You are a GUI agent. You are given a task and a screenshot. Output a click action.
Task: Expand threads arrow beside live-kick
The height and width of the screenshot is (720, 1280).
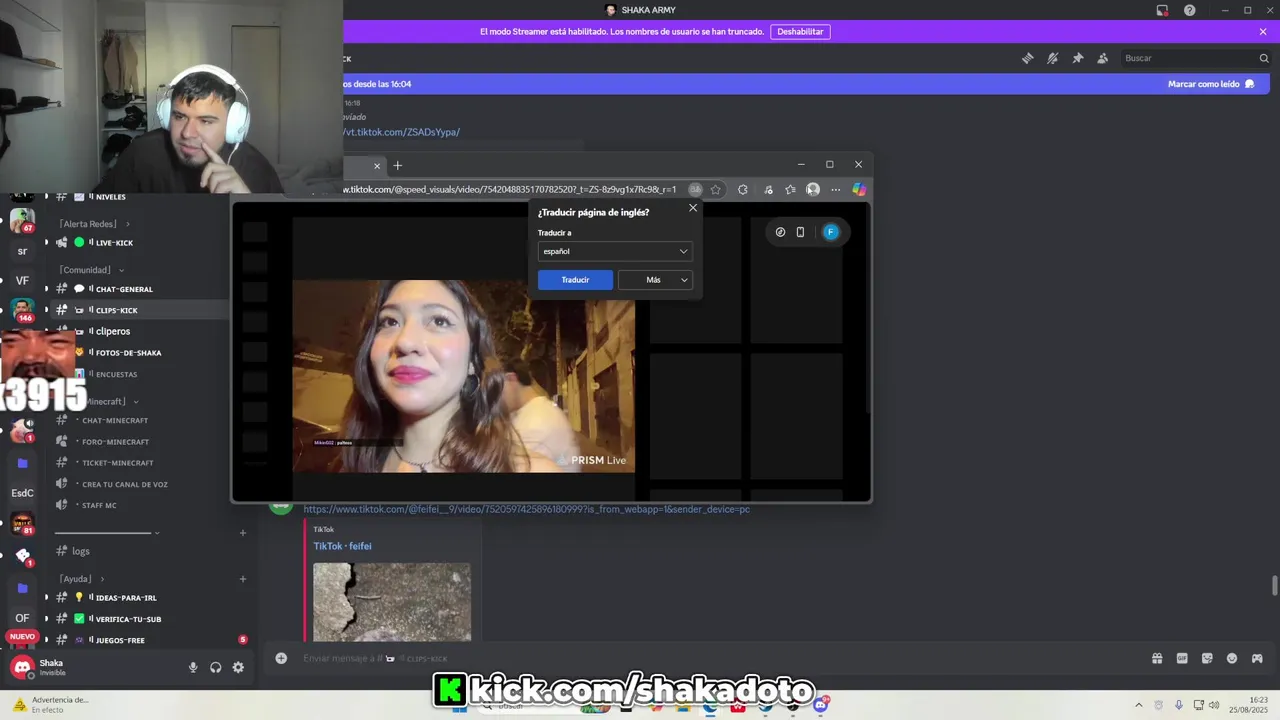(x=46, y=243)
